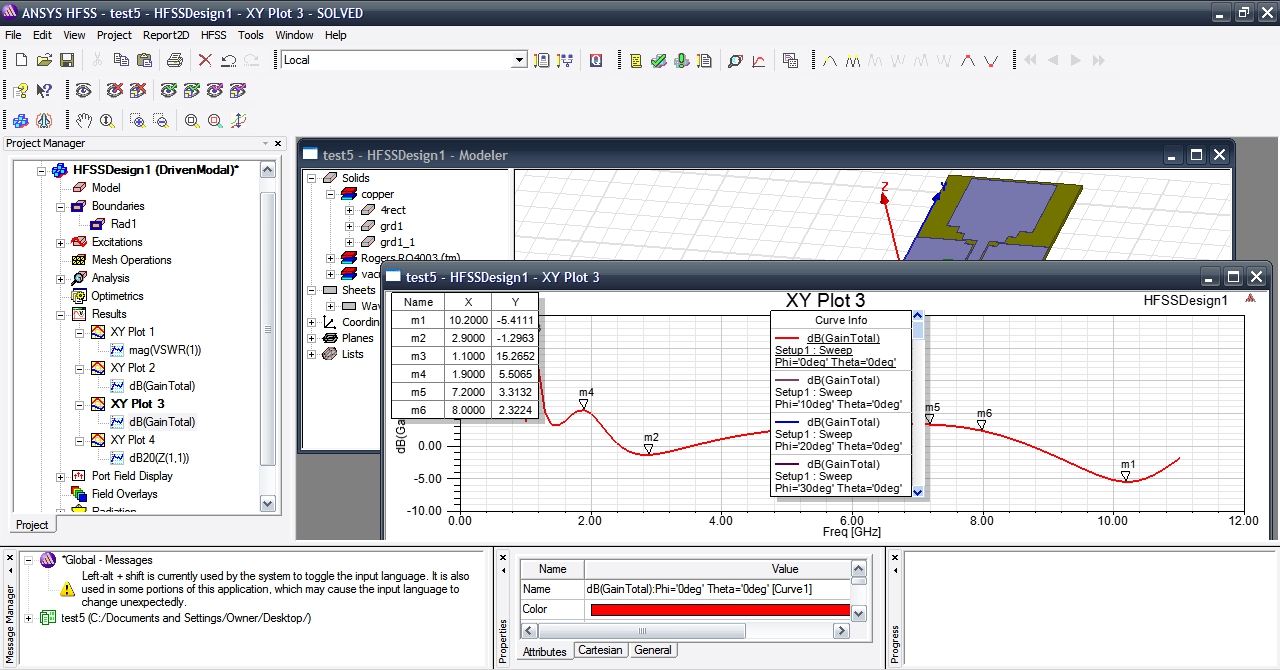Click the Curve Info scroll down arrow

pos(918,491)
